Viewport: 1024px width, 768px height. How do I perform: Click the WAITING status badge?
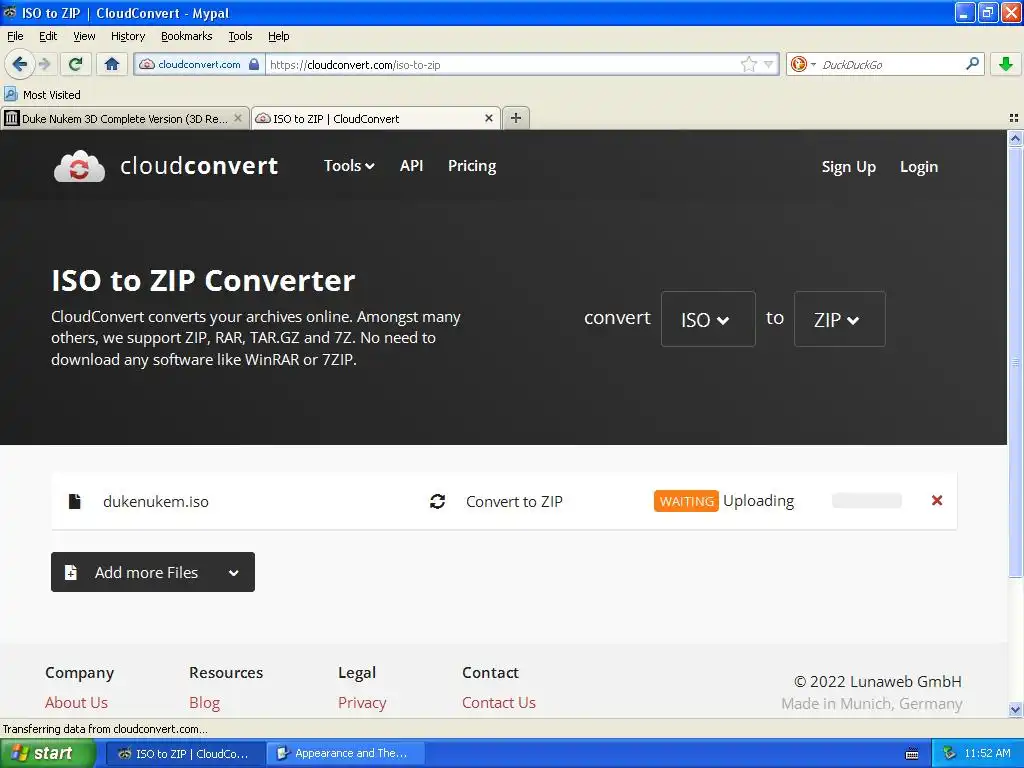pos(686,501)
